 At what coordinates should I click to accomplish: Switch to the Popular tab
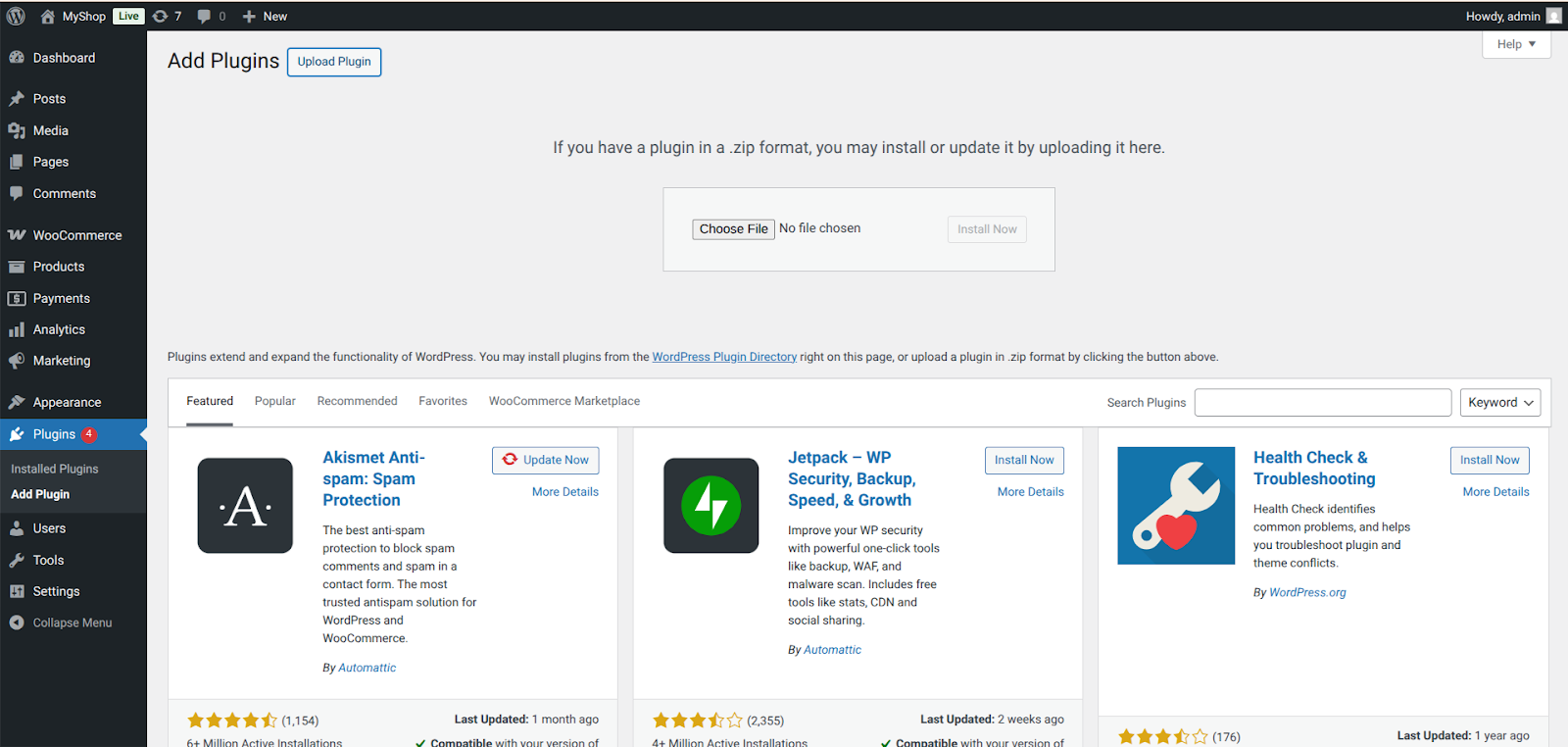click(275, 401)
